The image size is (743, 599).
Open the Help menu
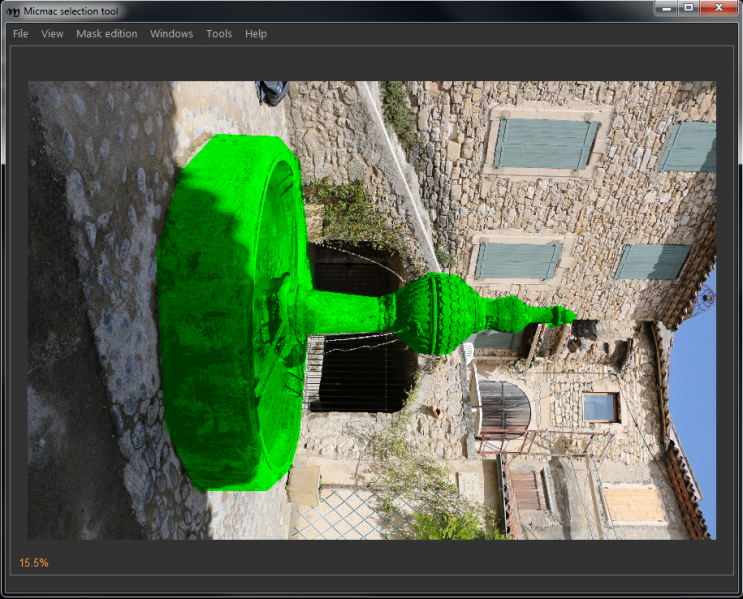256,34
